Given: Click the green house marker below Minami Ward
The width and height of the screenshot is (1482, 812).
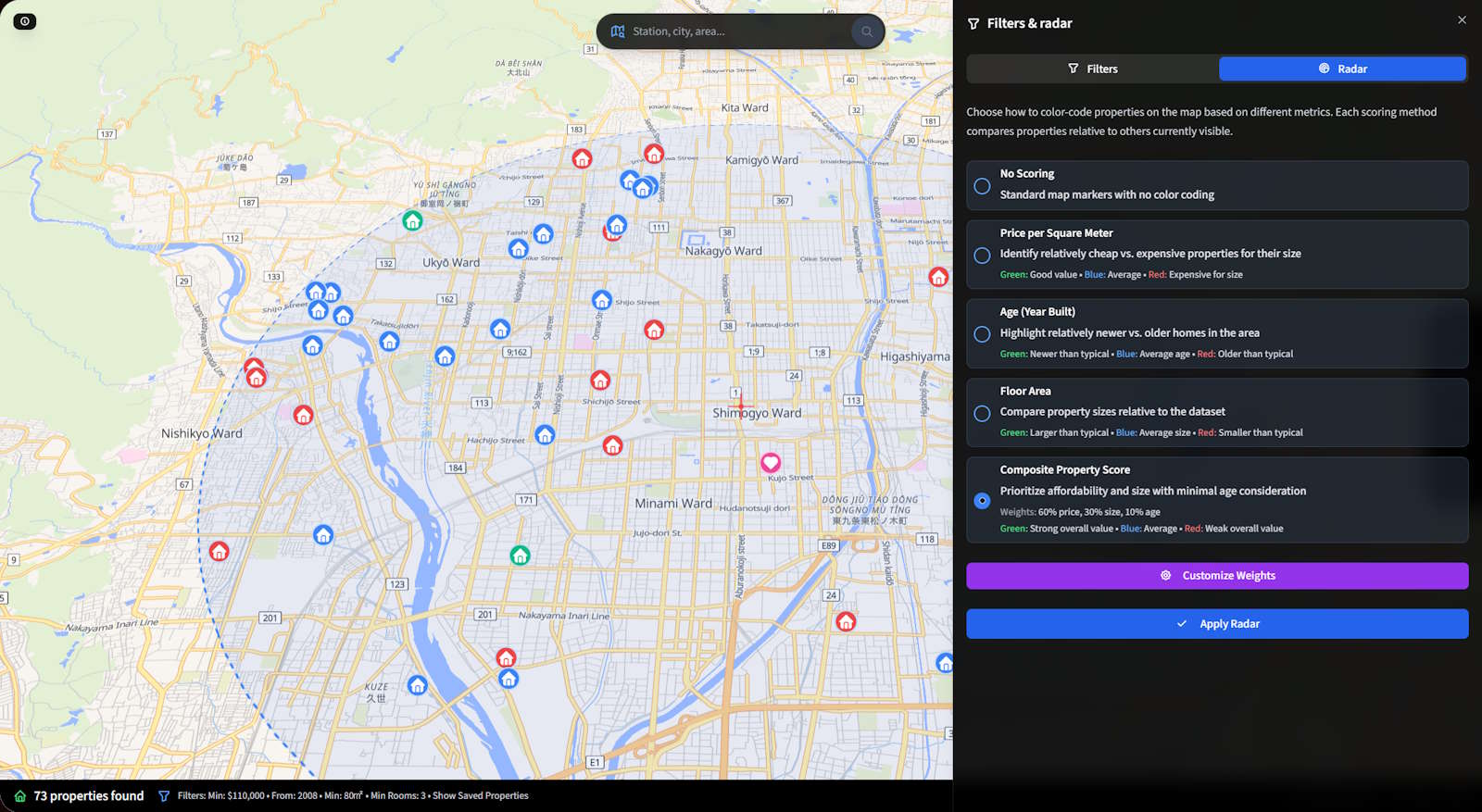Looking at the screenshot, I should [520, 555].
